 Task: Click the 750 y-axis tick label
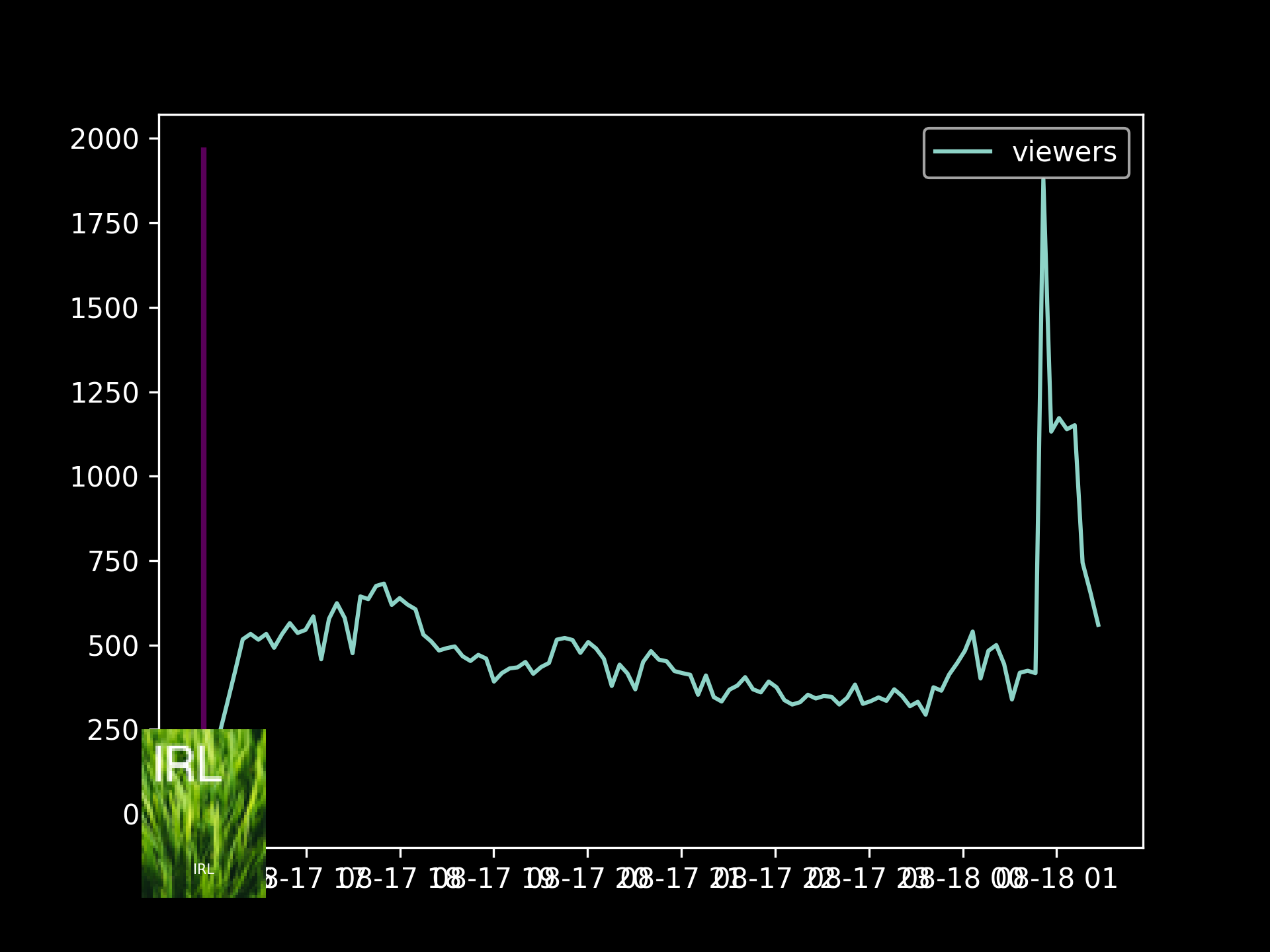pos(113,562)
